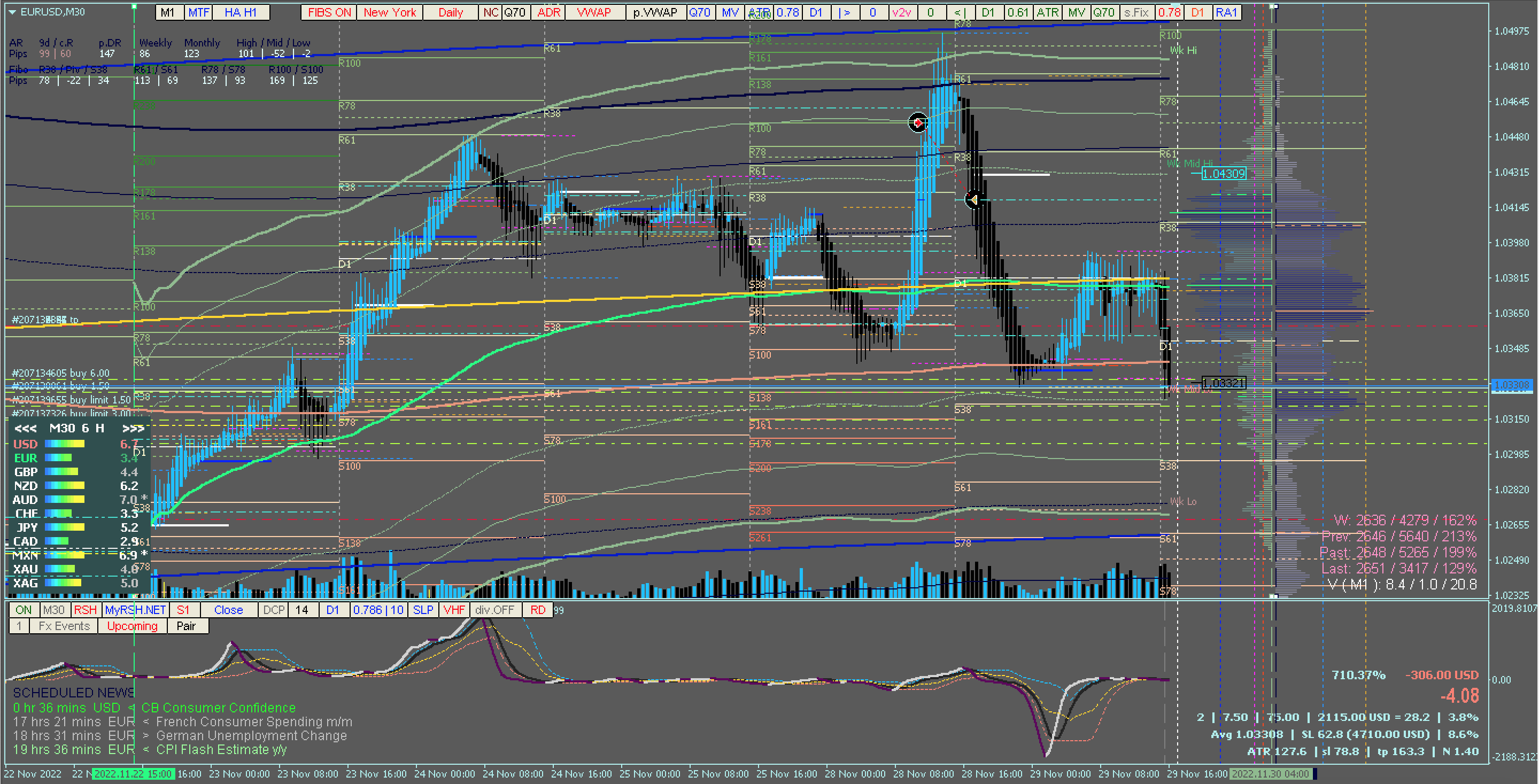This screenshot has width=1539, height=784.
Task: Select the Fx Events tab
Action: [63, 626]
